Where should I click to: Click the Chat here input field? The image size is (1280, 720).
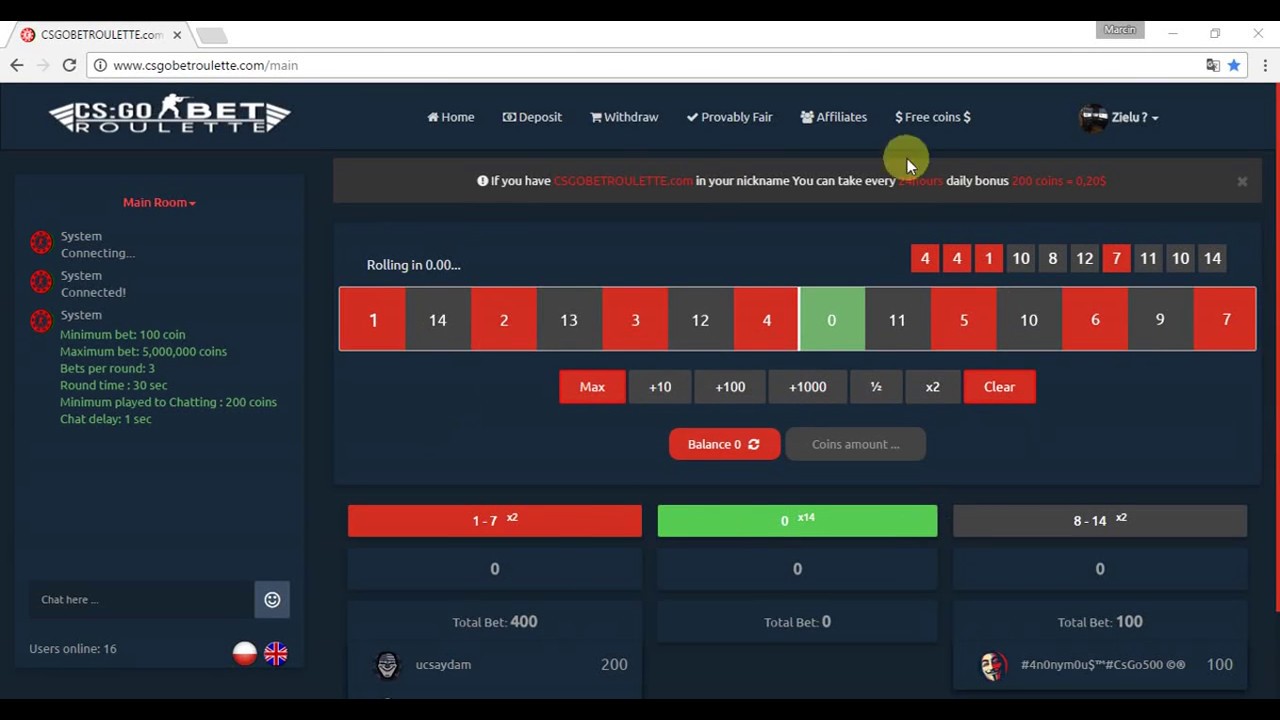[x=141, y=599]
